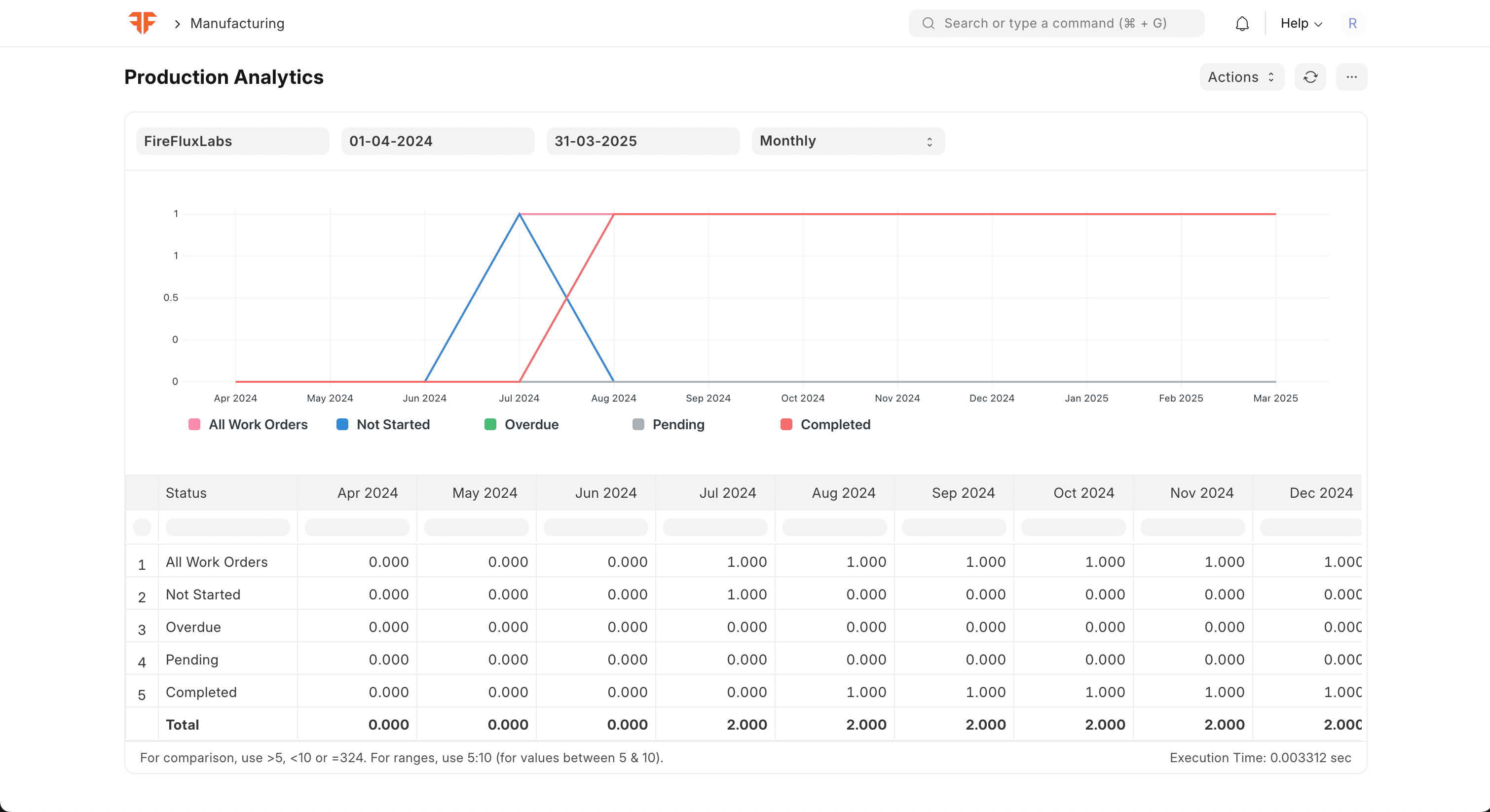Viewport: 1490px width, 812px height.
Task: Toggle Overdue legend swatch
Action: pyautogui.click(x=490, y=425)
